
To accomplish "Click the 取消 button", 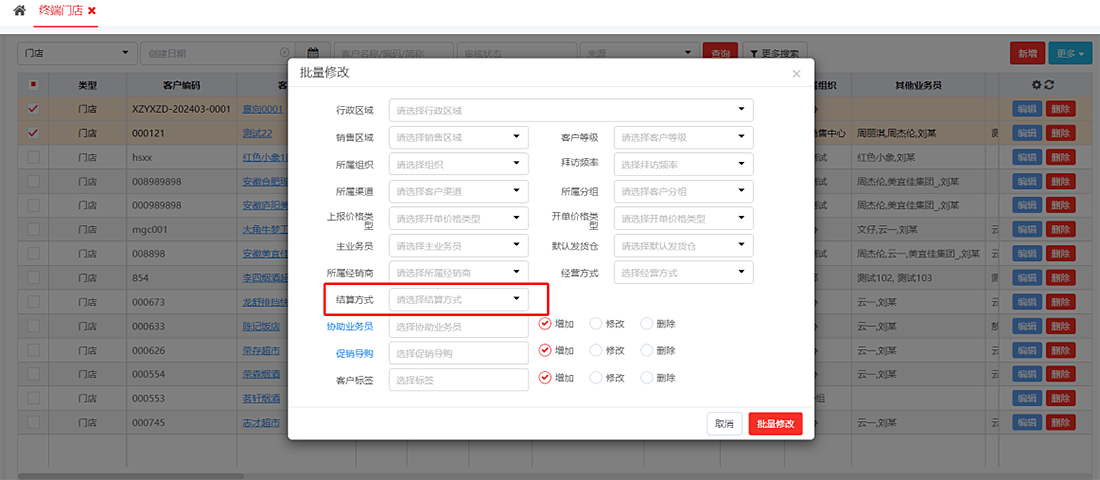I will [724, 424].
